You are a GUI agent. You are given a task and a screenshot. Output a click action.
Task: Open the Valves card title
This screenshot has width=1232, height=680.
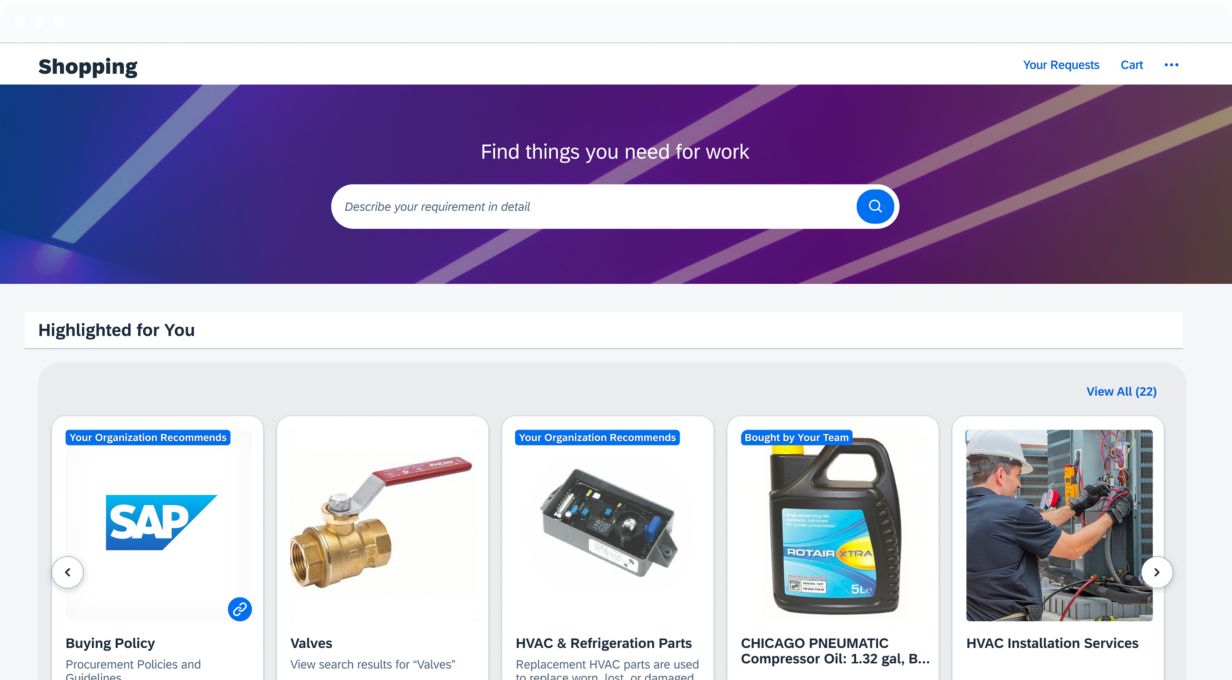point(311,643)
